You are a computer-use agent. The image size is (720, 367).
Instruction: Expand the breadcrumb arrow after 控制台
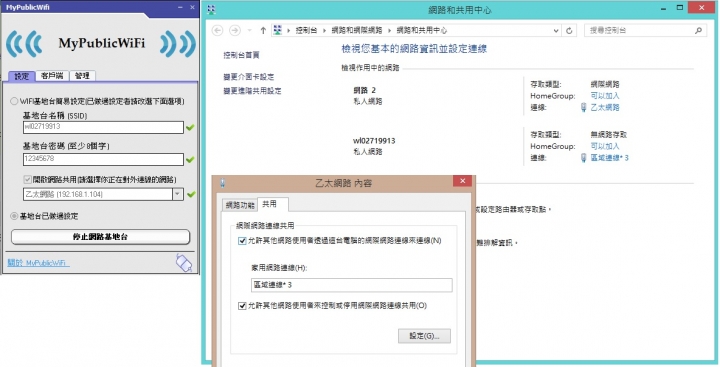[325, 30]
